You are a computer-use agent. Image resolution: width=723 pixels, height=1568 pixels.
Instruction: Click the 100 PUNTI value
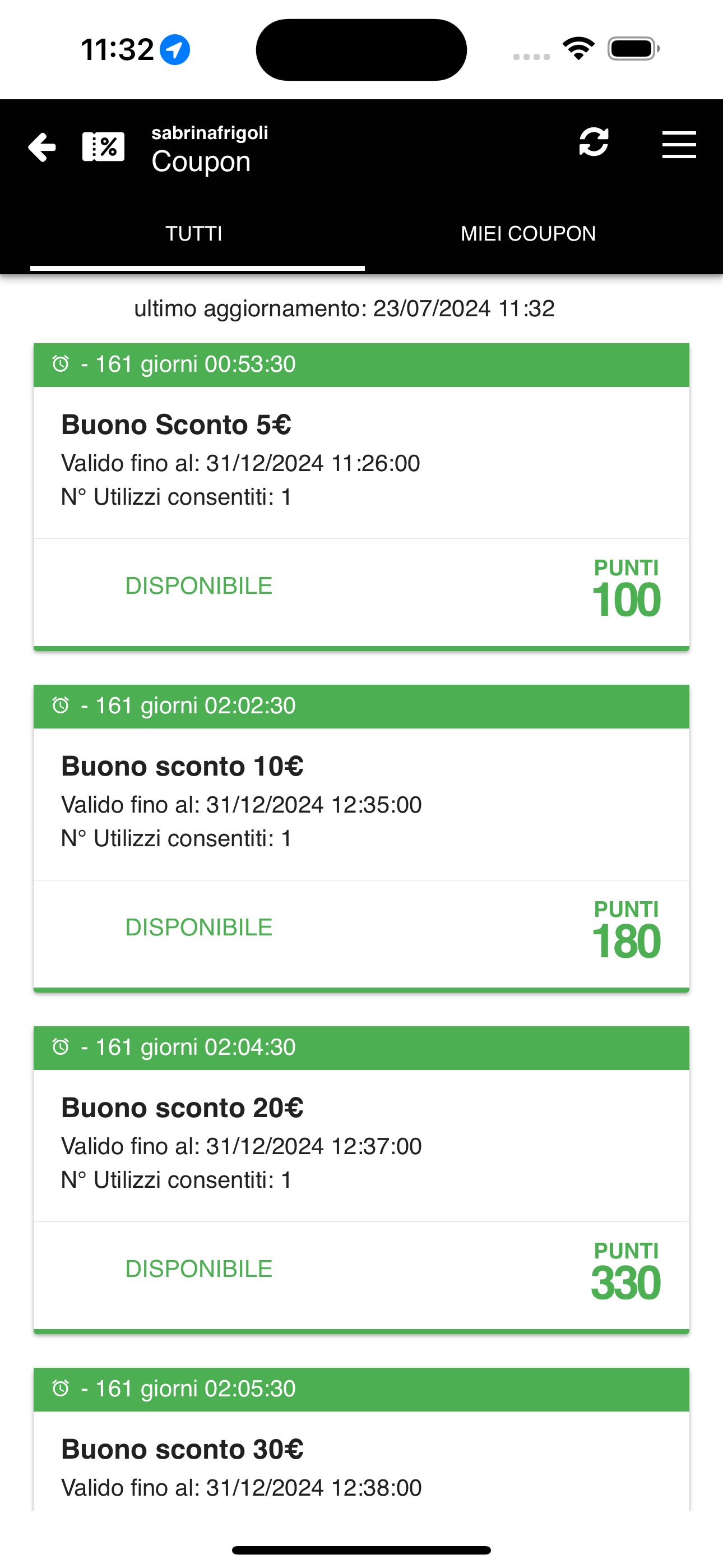[626, 600]
